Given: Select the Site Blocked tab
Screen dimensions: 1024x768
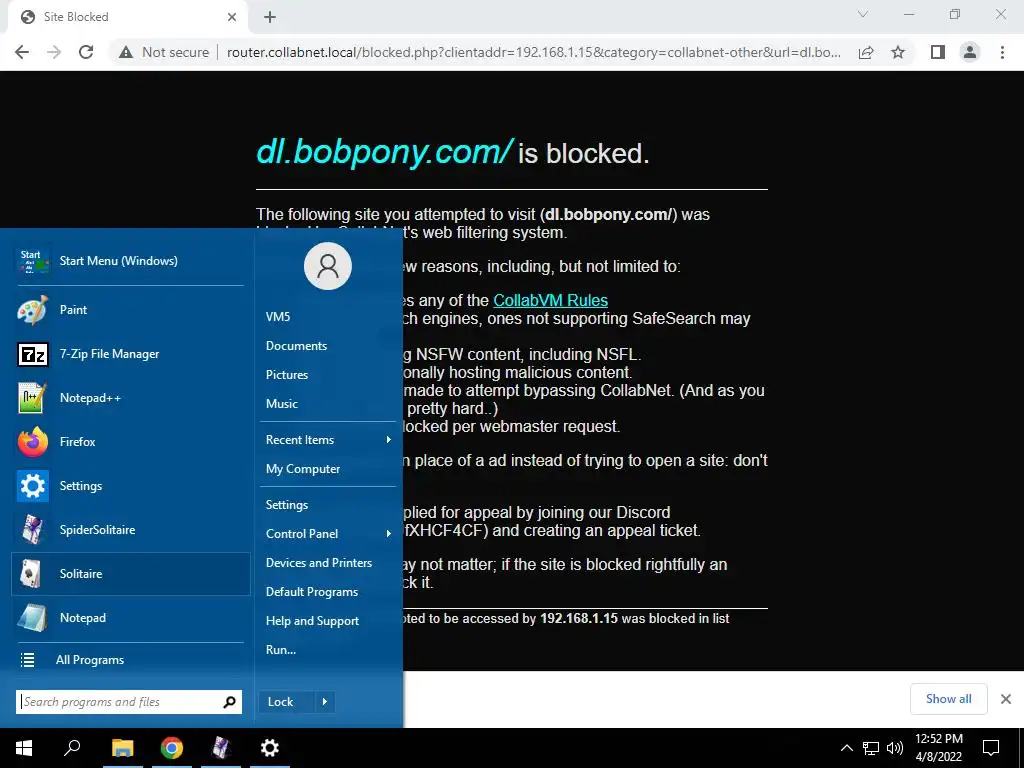Looking at the screenshot, I should pyautogui.click(x=127, y=17).
